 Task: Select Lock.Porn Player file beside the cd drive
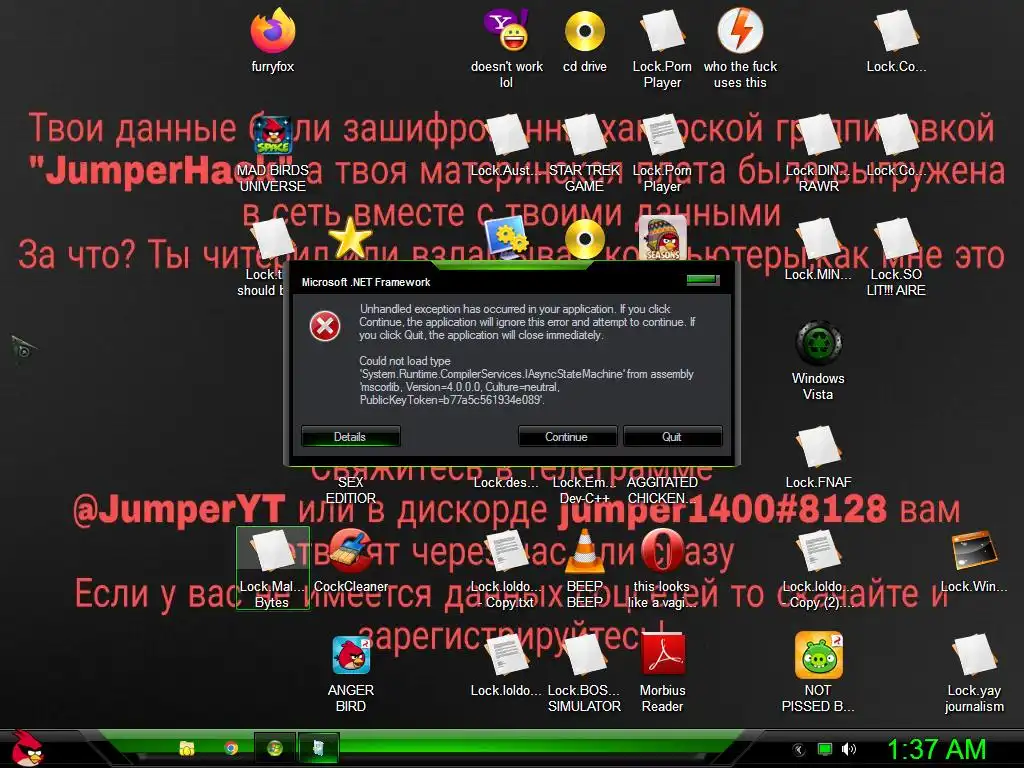click(662, 31)
